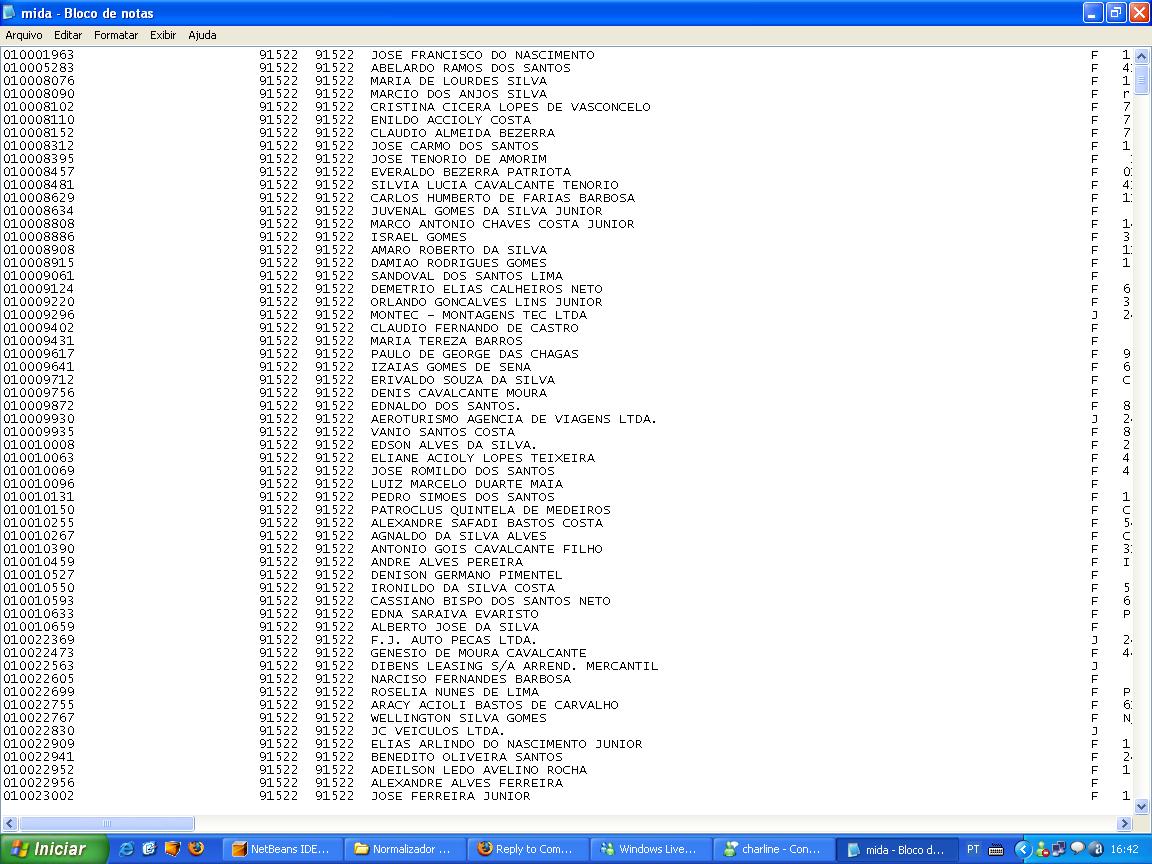
Task: Click the code 010005283
Action: (39, 68)
